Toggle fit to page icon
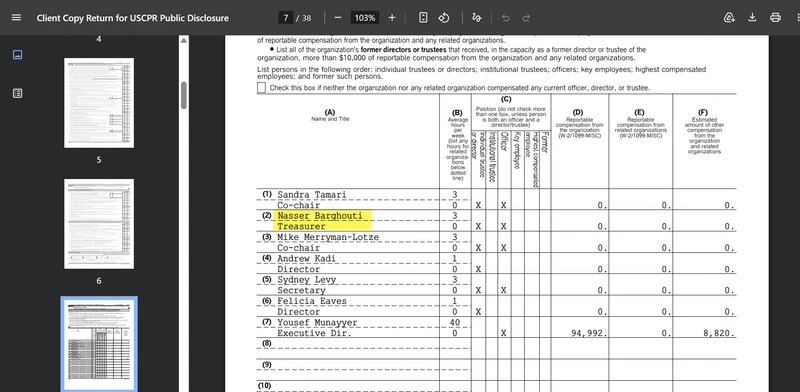The image size is (800, 392). 423,17
